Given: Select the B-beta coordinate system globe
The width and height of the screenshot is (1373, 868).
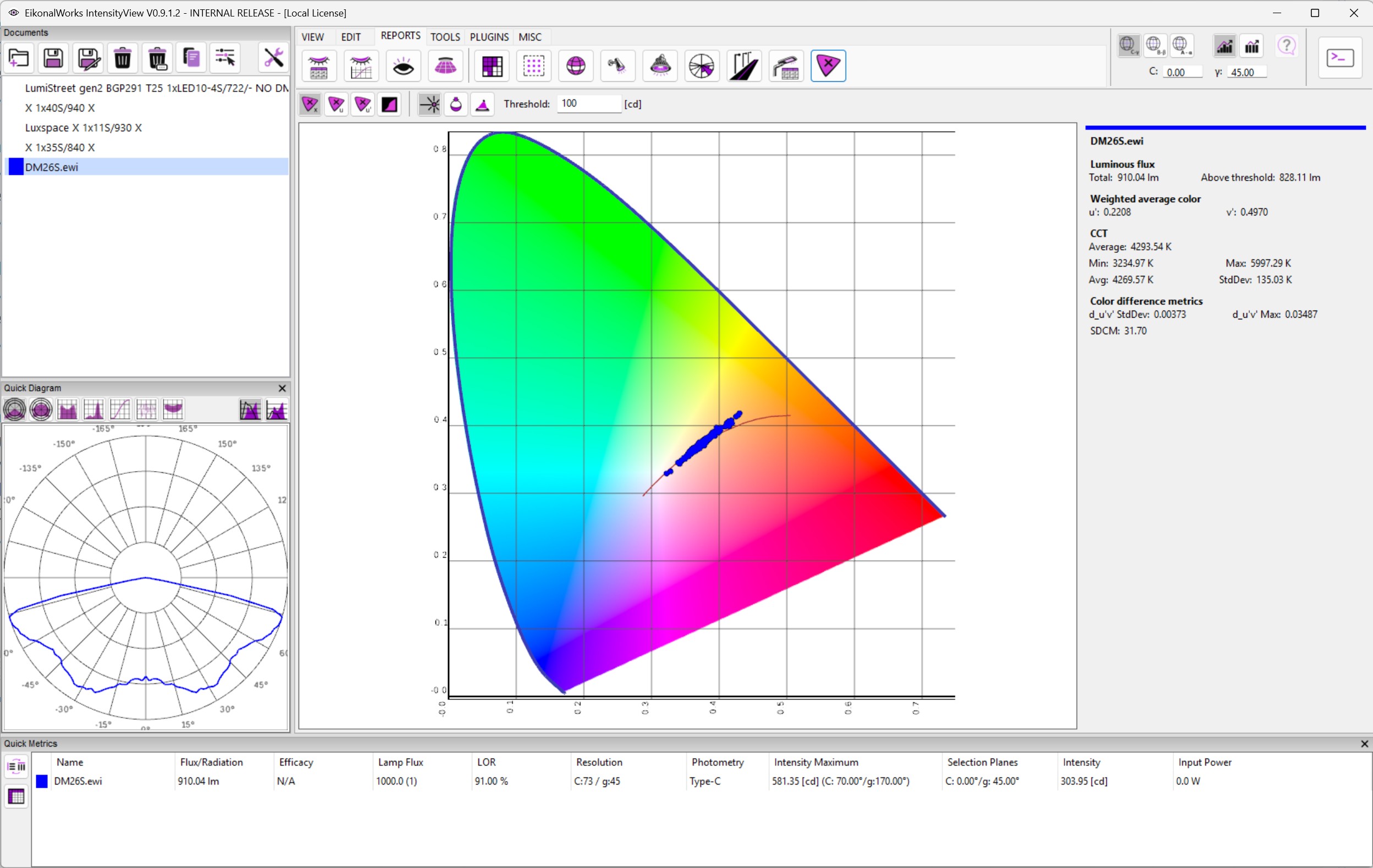Looking at the screenshot, I should [x=1155, y=46].
